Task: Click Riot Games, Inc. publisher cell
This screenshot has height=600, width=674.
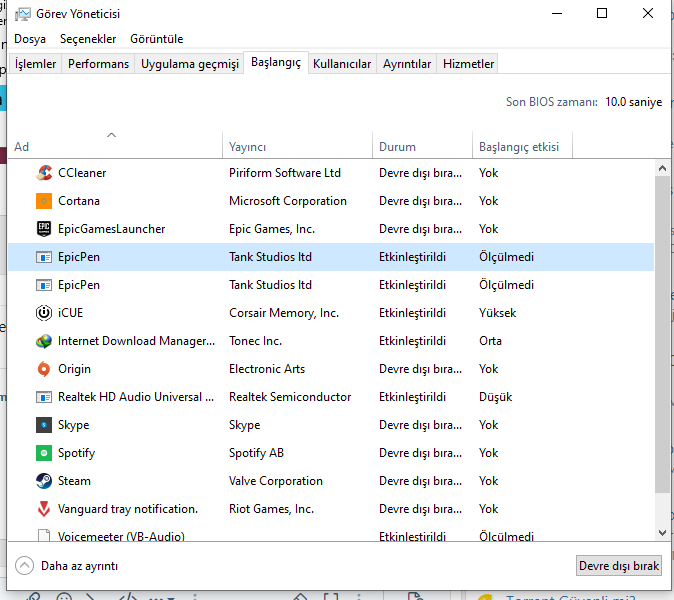Action: pos(271,509)
